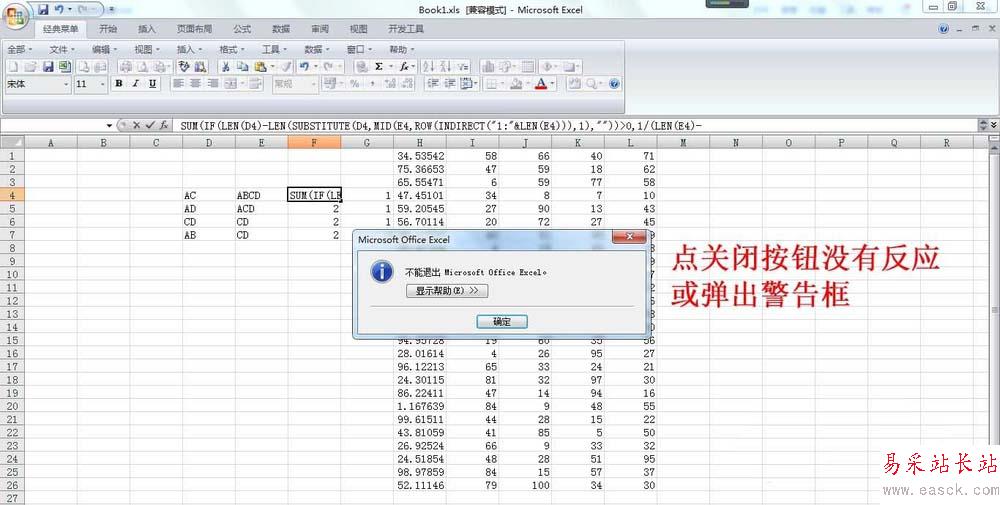The height and width of the screenshot is (505, 1000).
Task: Expand the formula bar with the right-edge arrow
Action: [994, 126]
